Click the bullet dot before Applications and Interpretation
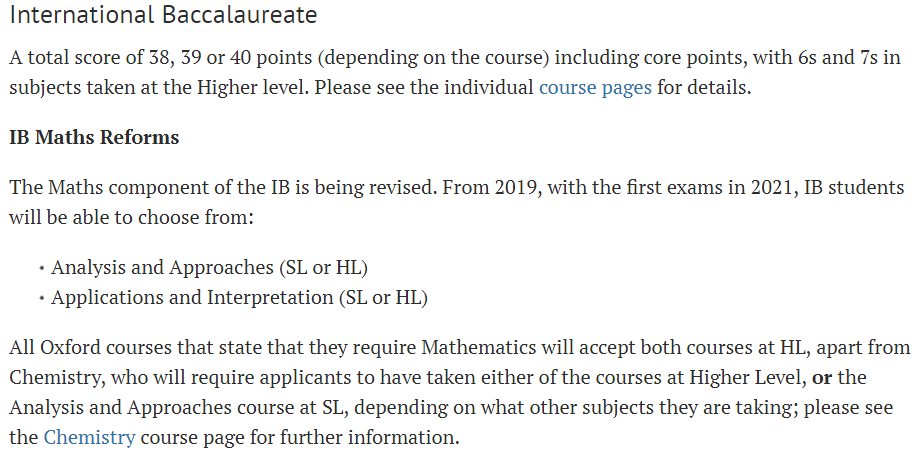Viewport: 915px width, 459px height. tap(41, 298)
